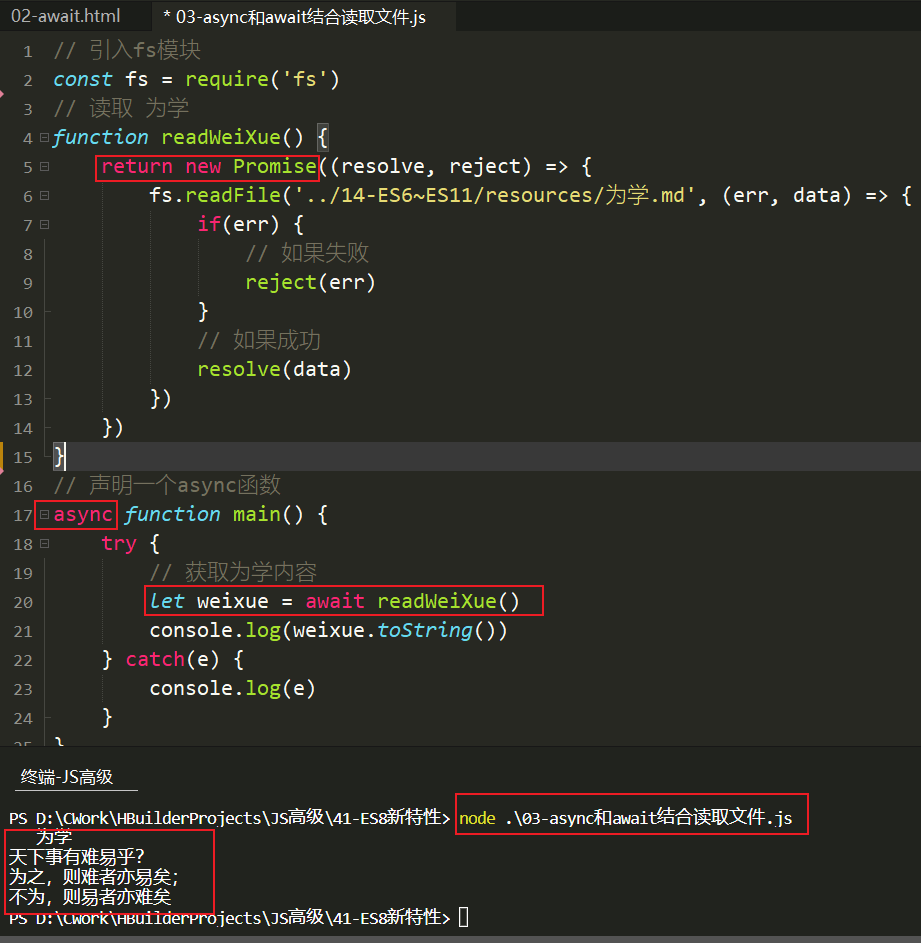The height and width of the screenshot is (943, 921).
Task: Click the comment '// 如果成功'
Action: click(x=259, y=340)
